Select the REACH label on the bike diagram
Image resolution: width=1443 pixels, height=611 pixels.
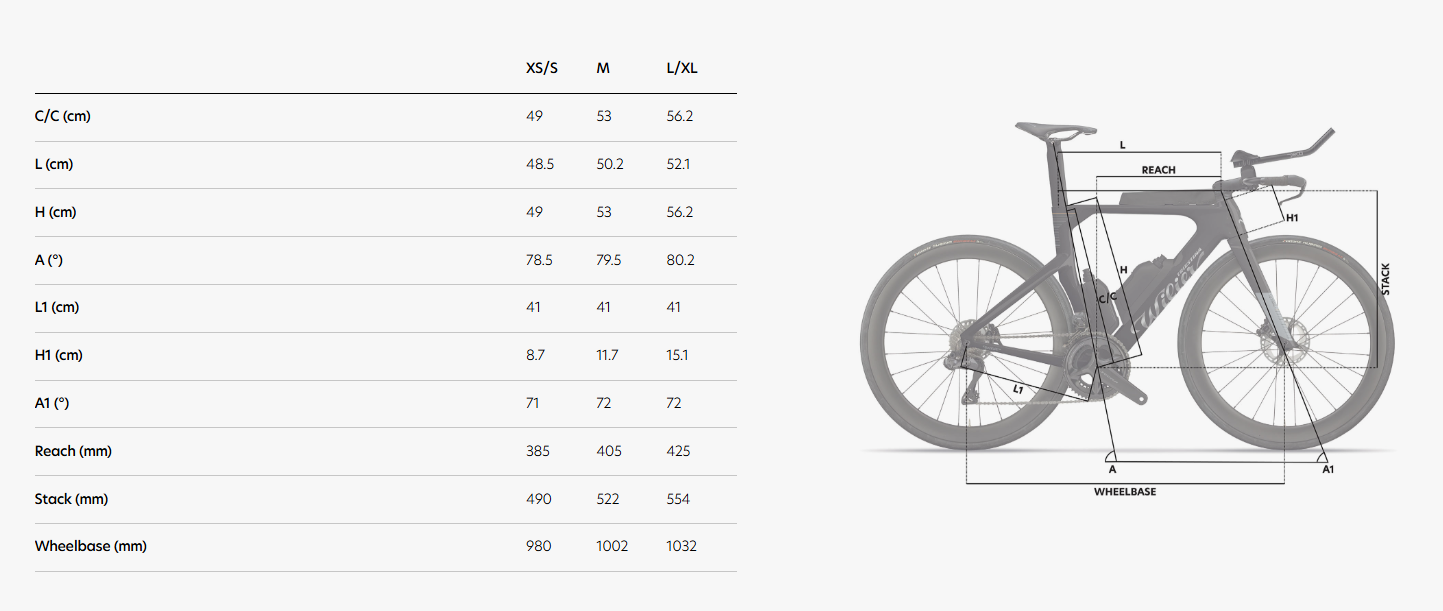click(1158, 171)
